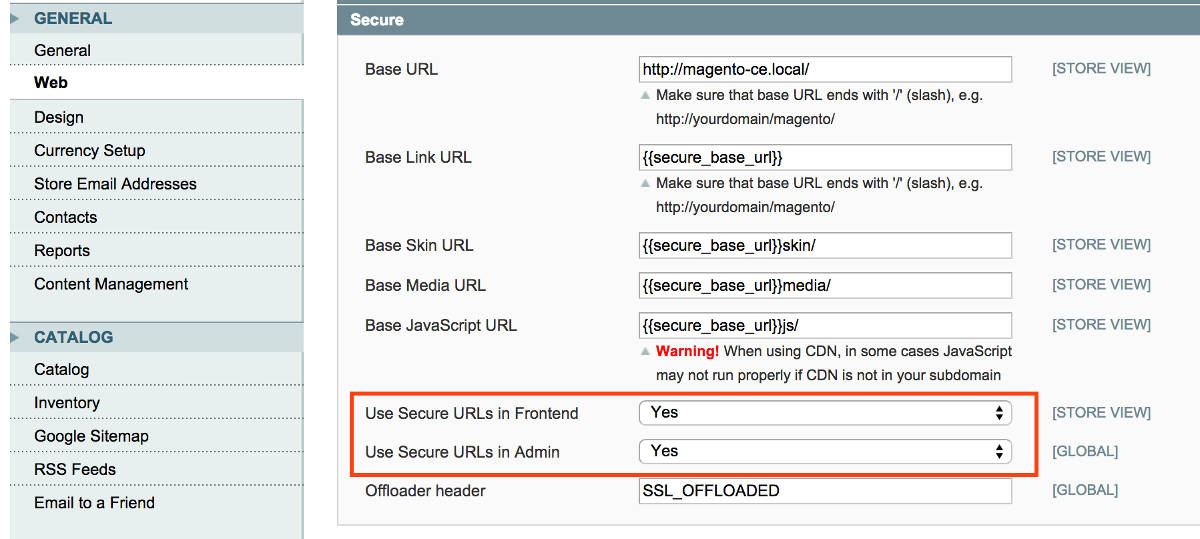The height and width of the screenshot is (539, 1200).
Task: Click the Base Skin URL label
Action: click(x=418, y=245)
